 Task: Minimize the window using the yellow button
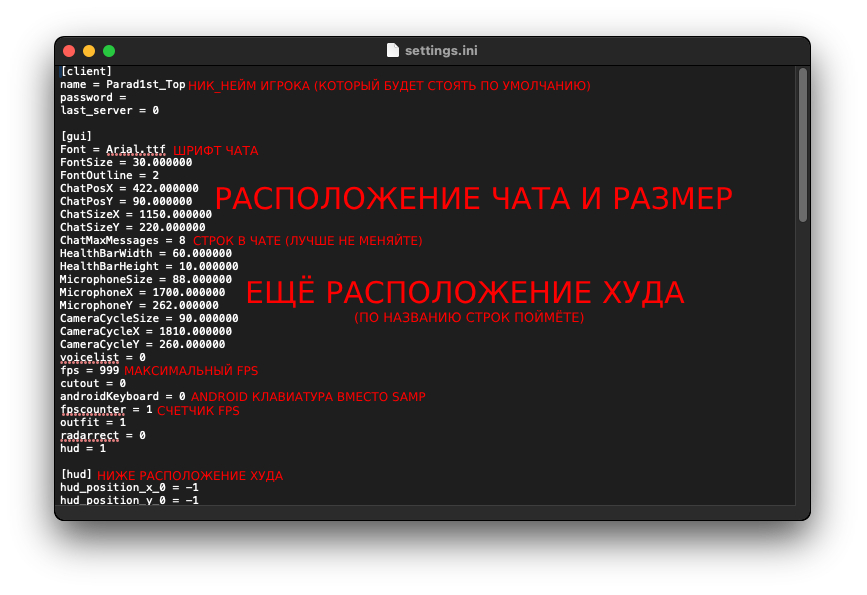(x=89, y=51)
